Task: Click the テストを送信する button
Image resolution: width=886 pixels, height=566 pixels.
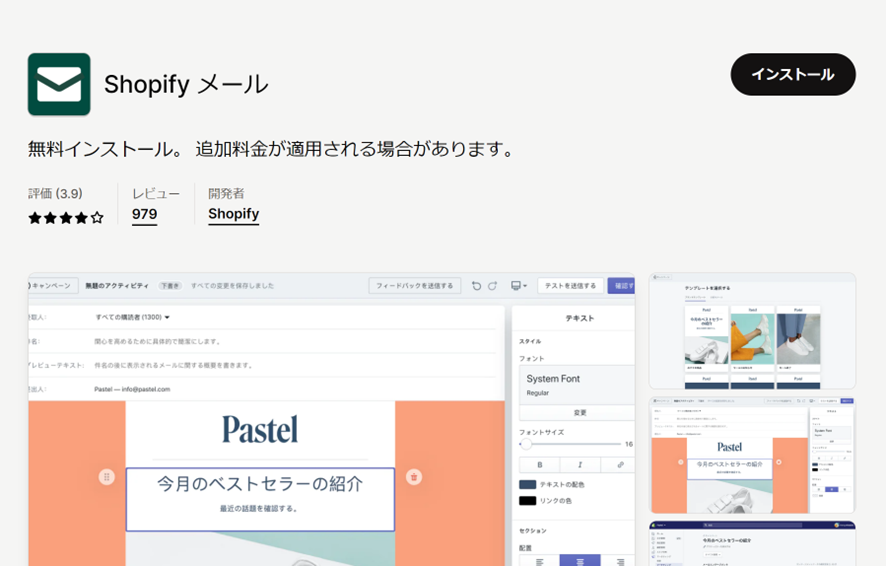Action: [x=570, y=286]
